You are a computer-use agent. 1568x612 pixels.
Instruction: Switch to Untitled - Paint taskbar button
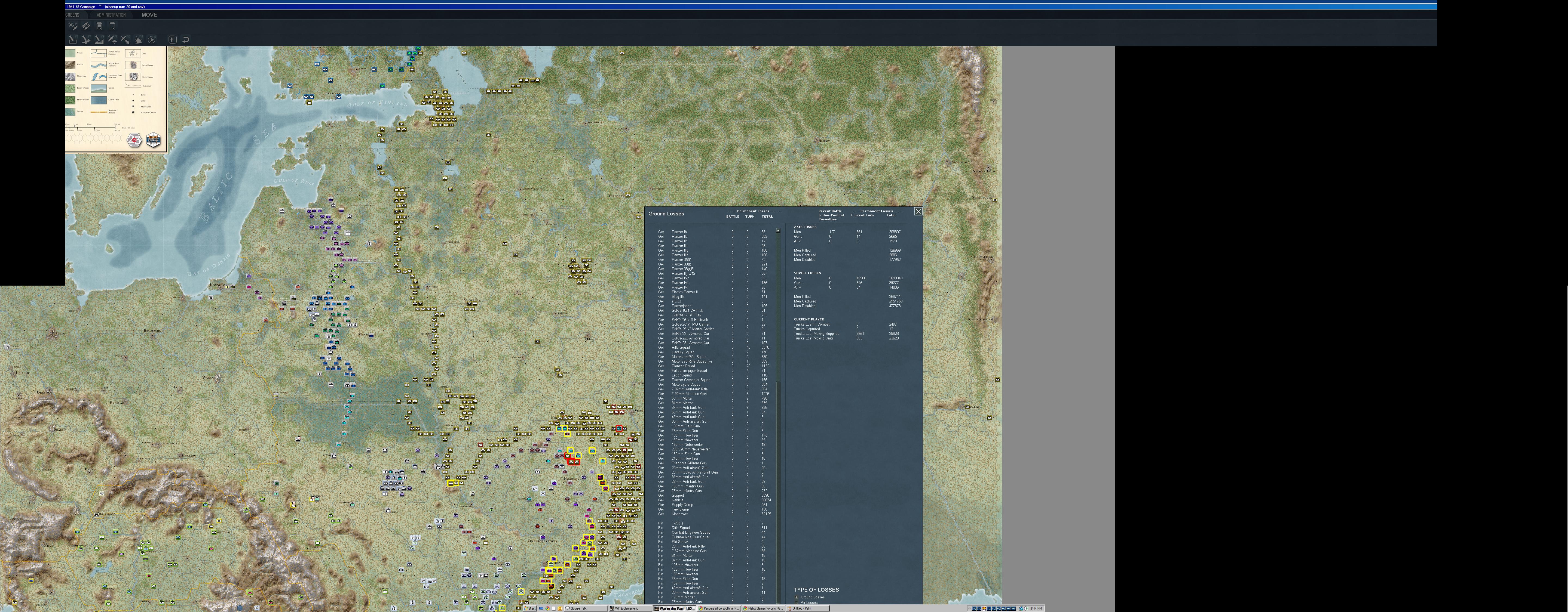click(x=807, y=608)
